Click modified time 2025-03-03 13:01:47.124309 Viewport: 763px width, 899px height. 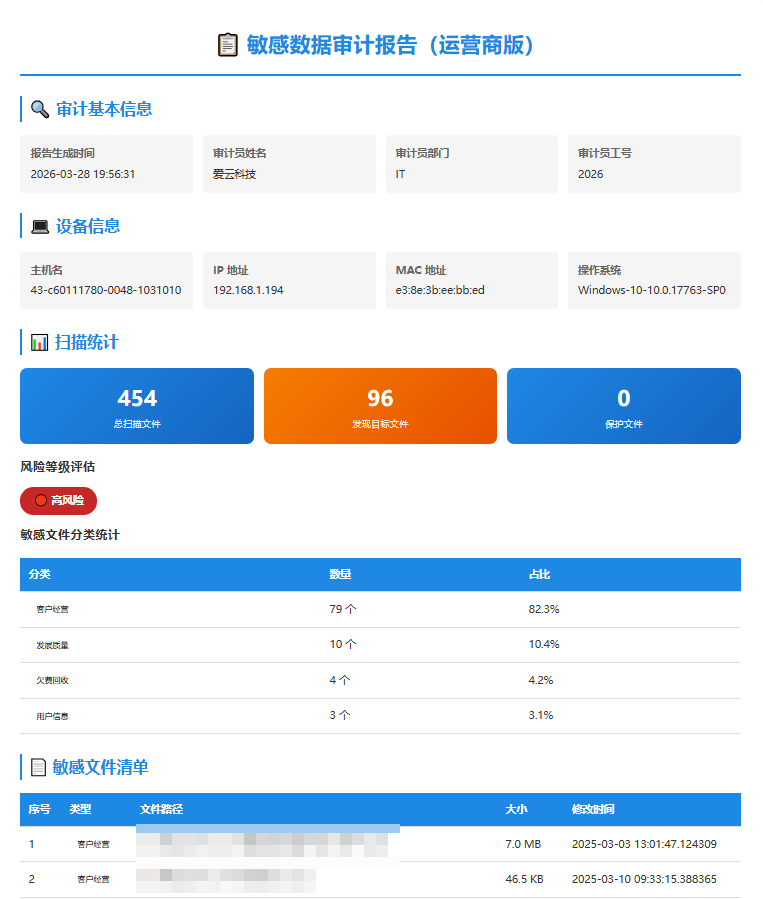click(644, 844)
